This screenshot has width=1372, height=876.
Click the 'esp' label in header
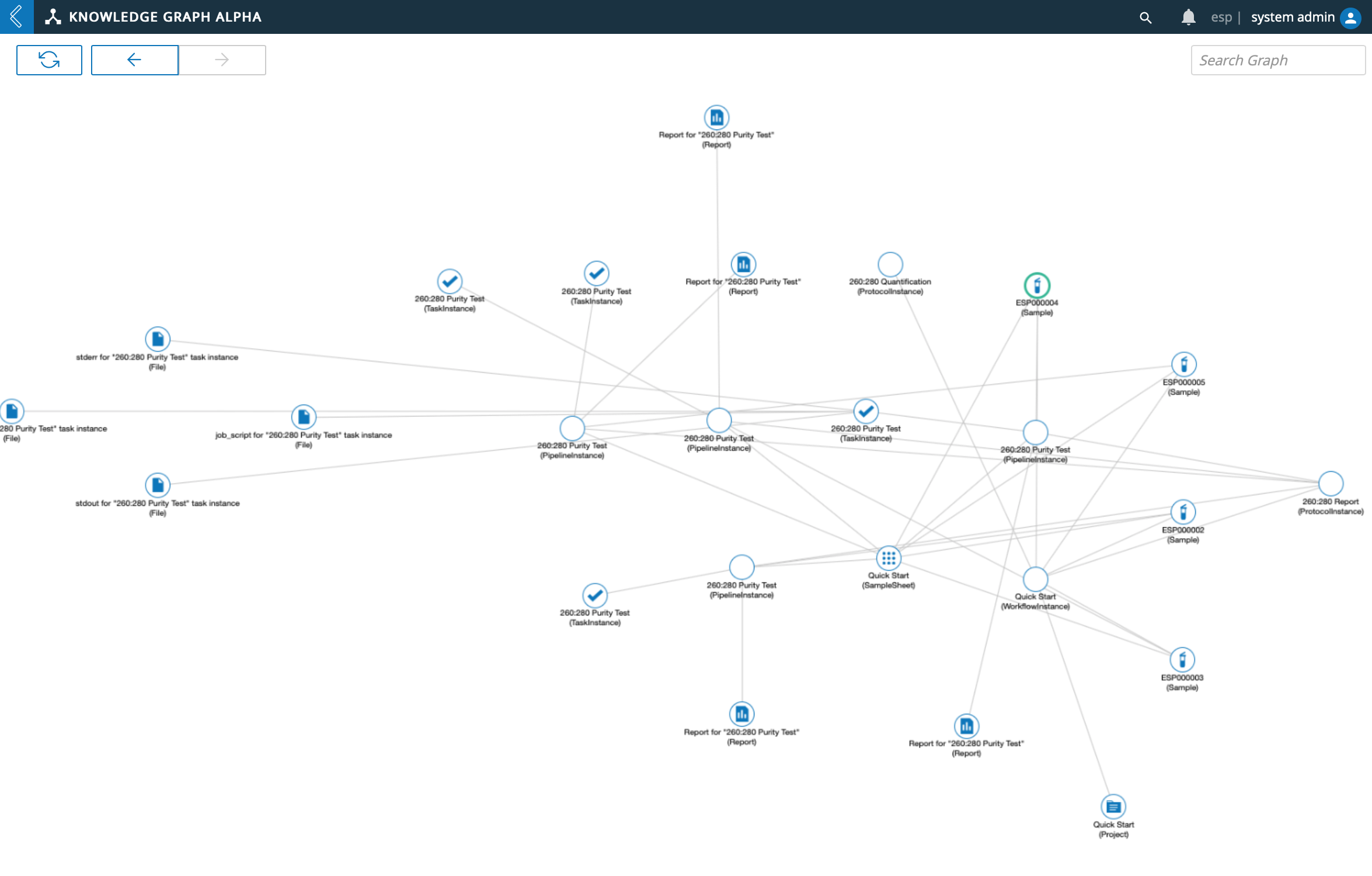tap(1221, 18)
